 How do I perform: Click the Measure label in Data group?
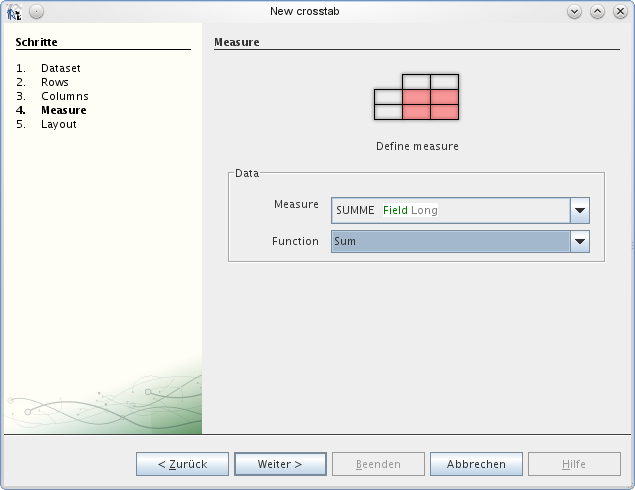coord(296,204)
